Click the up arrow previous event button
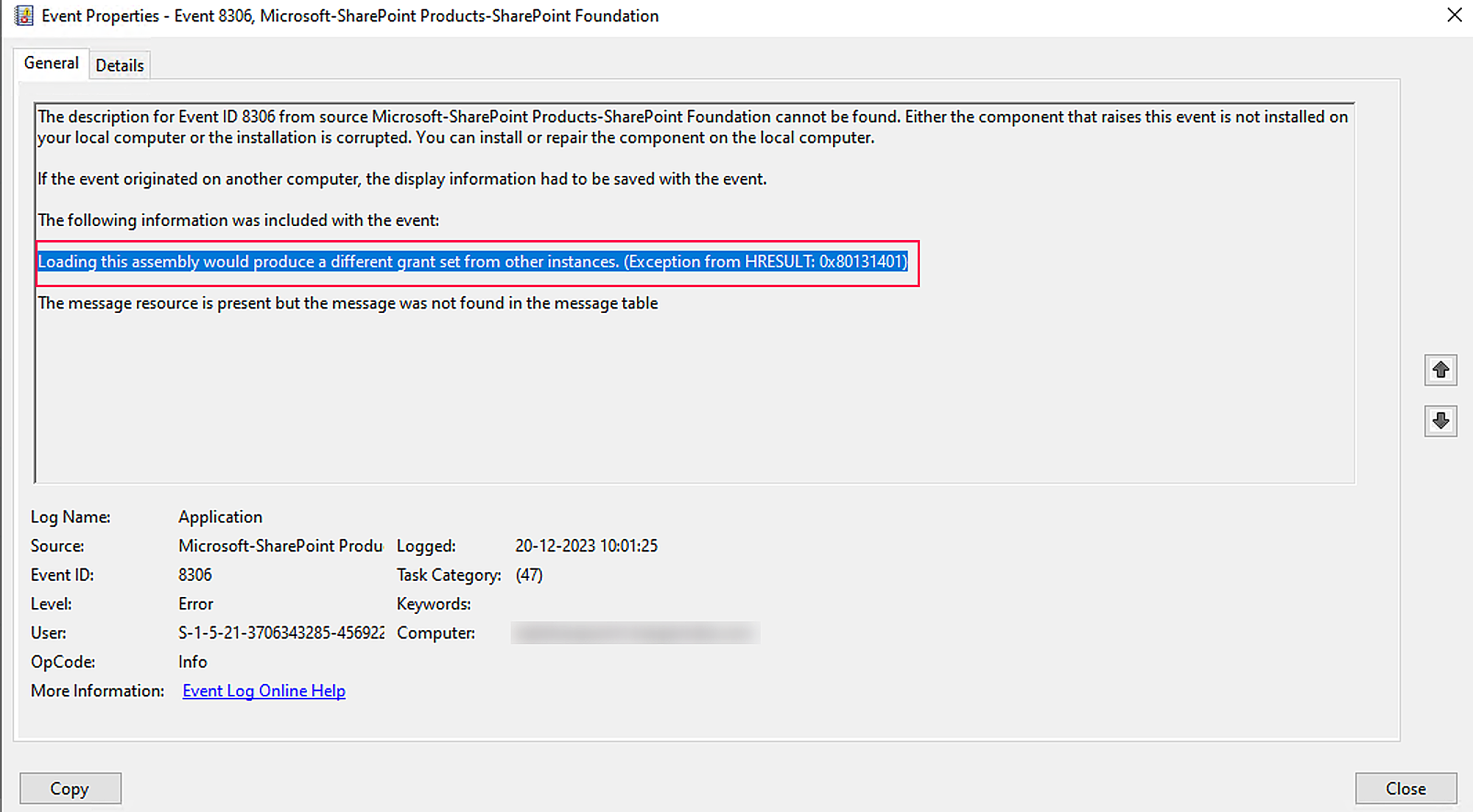This screenshot has height=812, width=1473. pos(1440,370)
